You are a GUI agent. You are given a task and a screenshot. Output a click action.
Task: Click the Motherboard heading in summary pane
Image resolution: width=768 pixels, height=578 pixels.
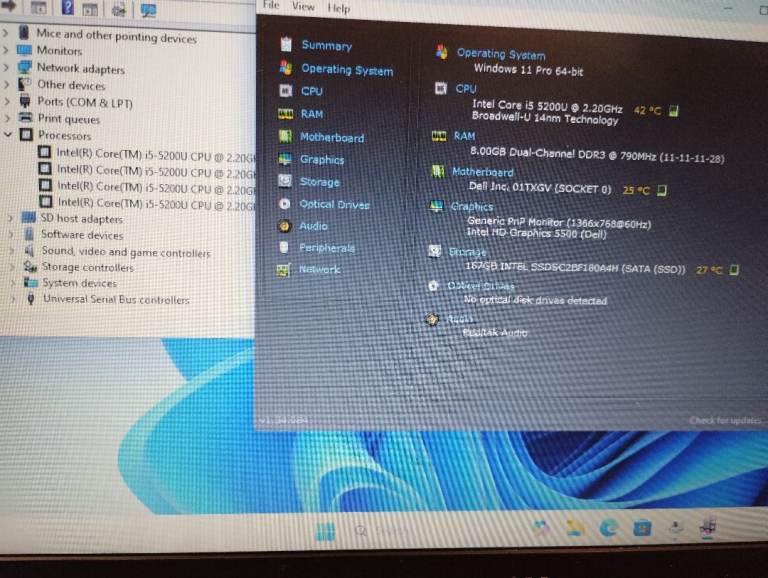pyautogui.click(x=482, y=172)
